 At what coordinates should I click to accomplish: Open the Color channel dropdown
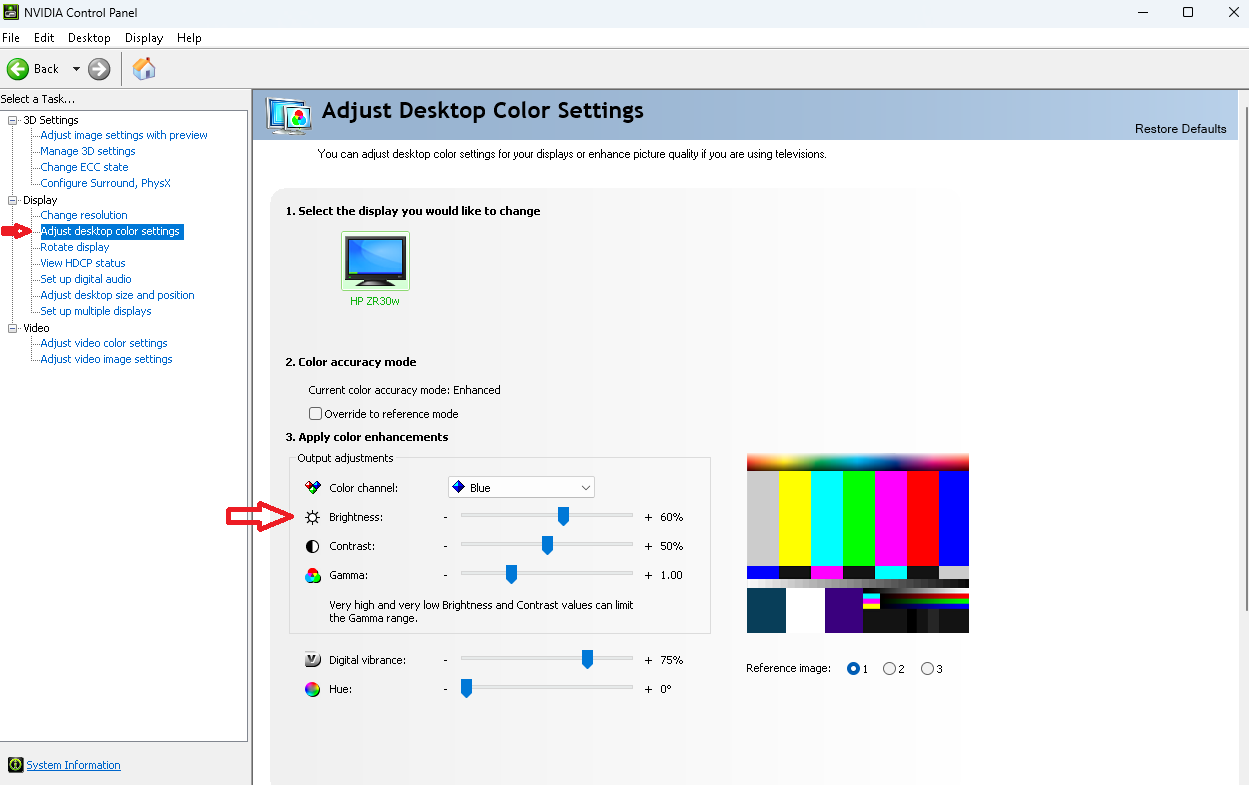521,488
